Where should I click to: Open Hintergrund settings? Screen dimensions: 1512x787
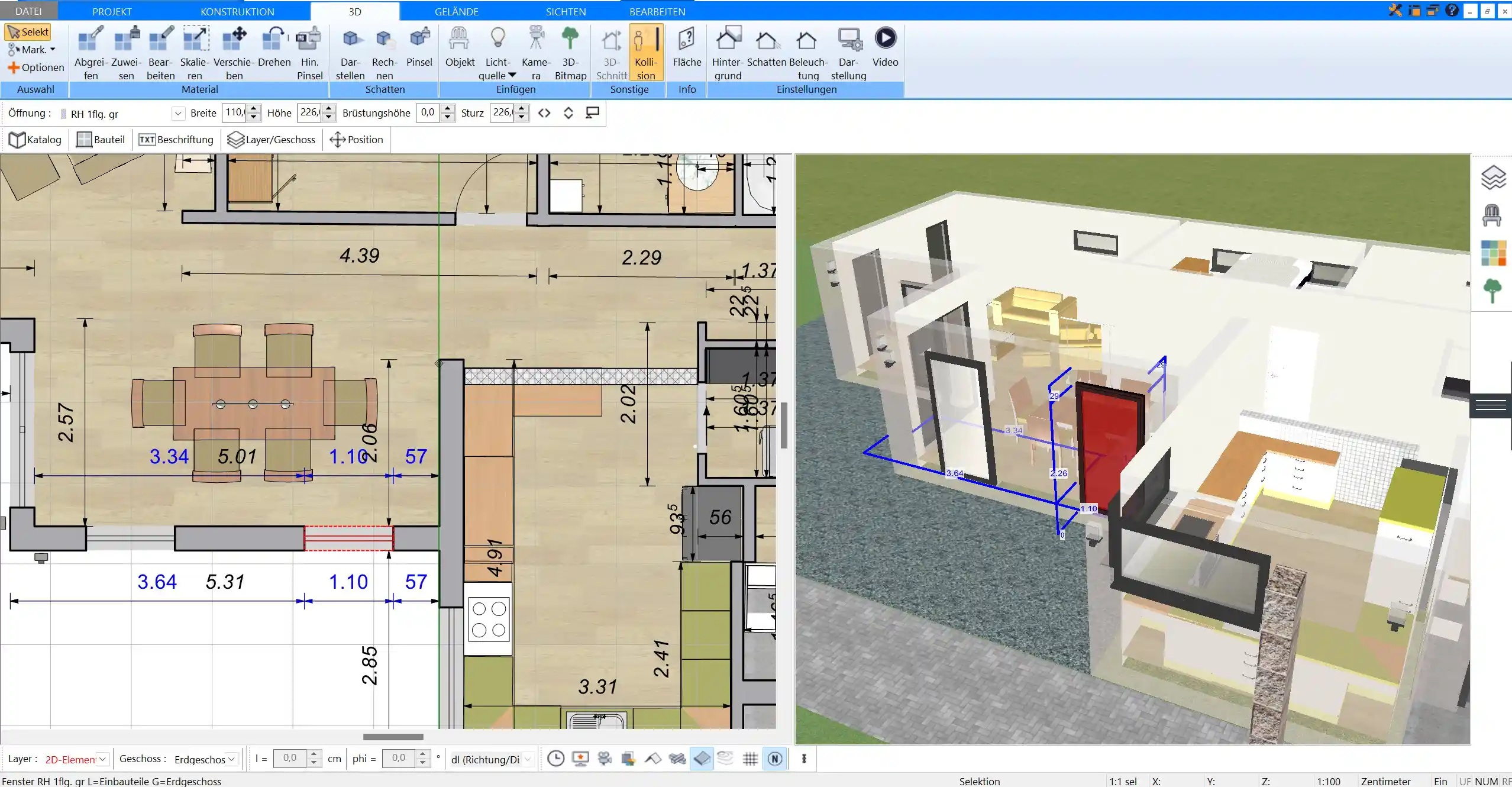[x=728, y=53]
